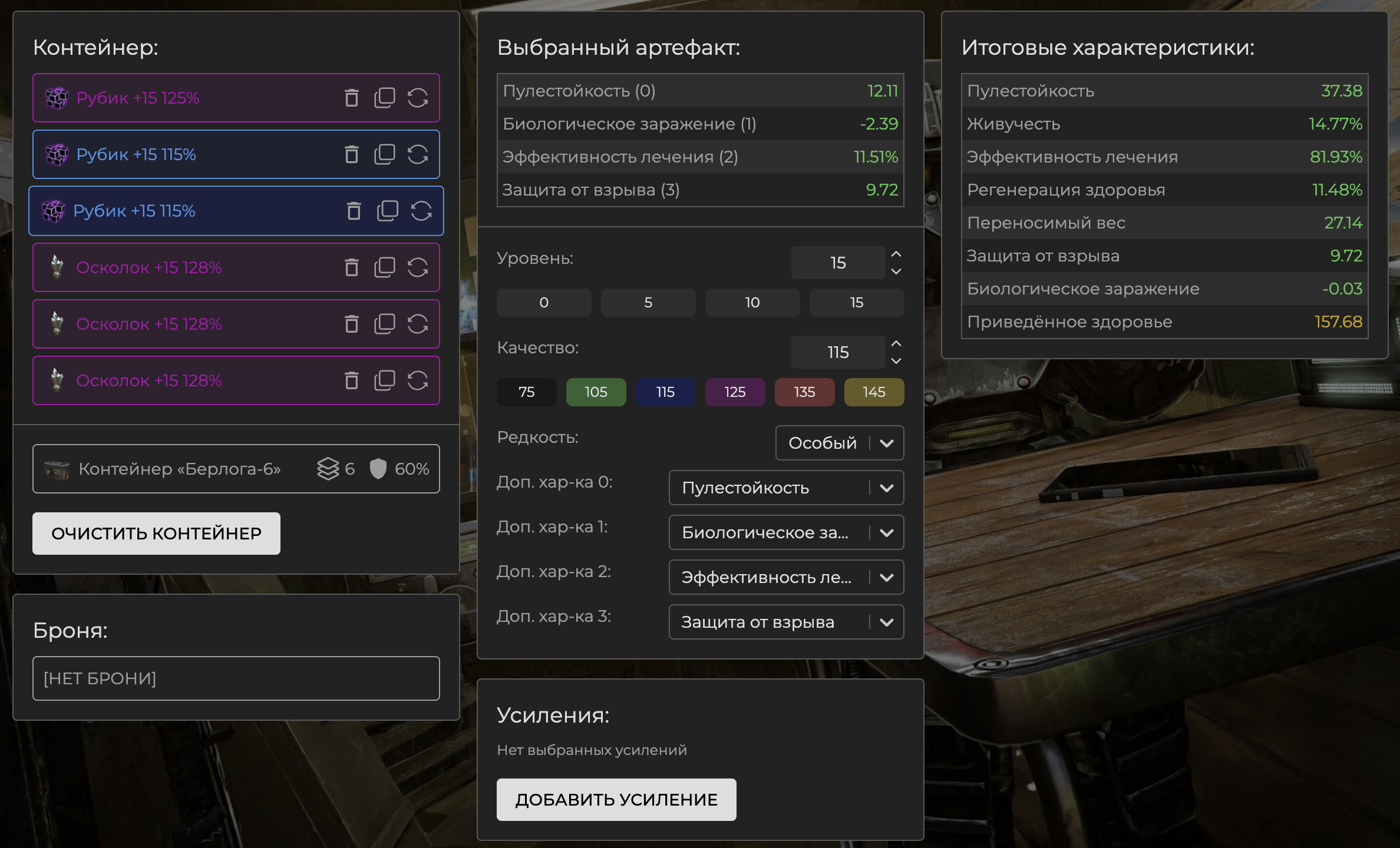Delete the selected Рубик +15 115% artifact

coord(354,211)
